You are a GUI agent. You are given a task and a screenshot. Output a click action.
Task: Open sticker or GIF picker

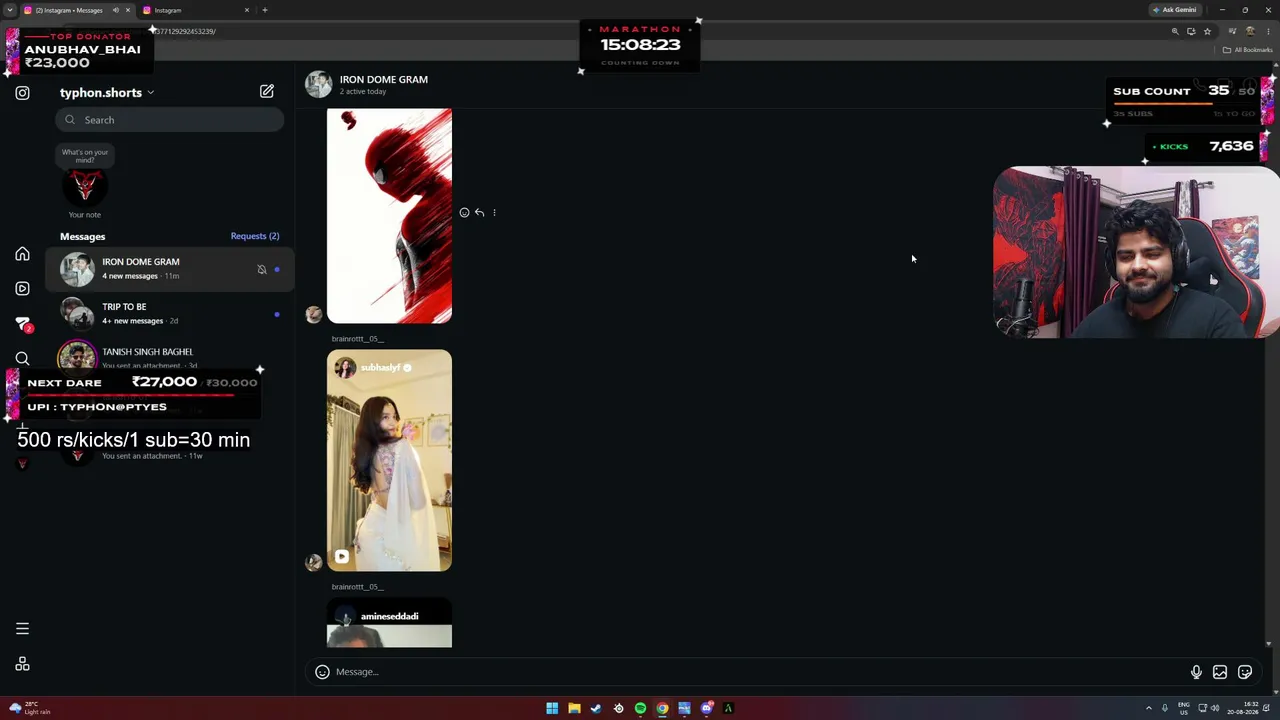(1245, 672)
